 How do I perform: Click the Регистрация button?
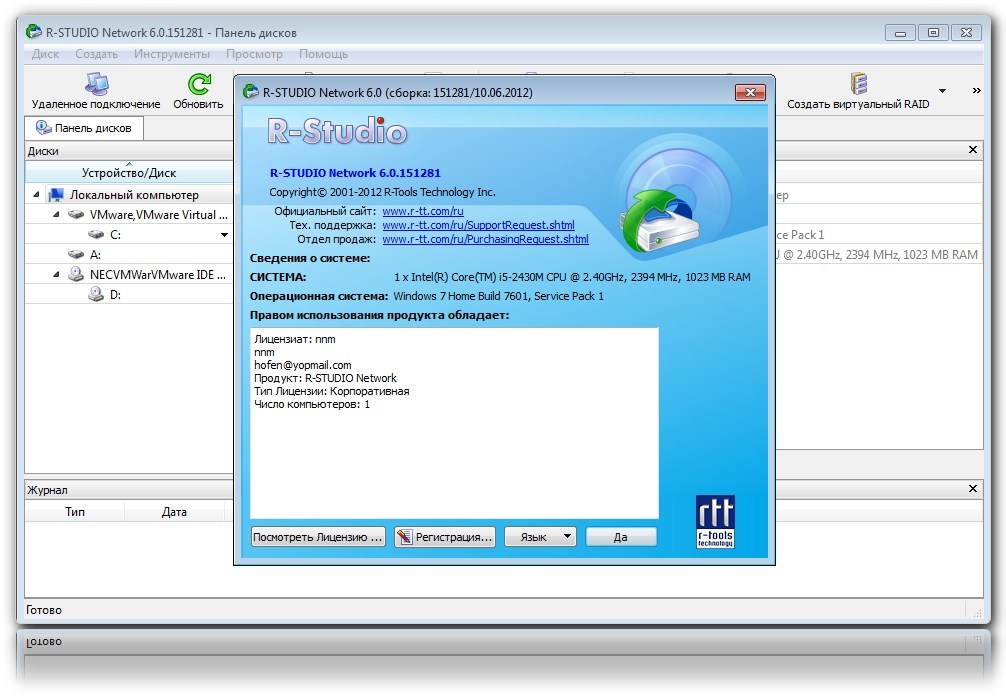[445, 537]
